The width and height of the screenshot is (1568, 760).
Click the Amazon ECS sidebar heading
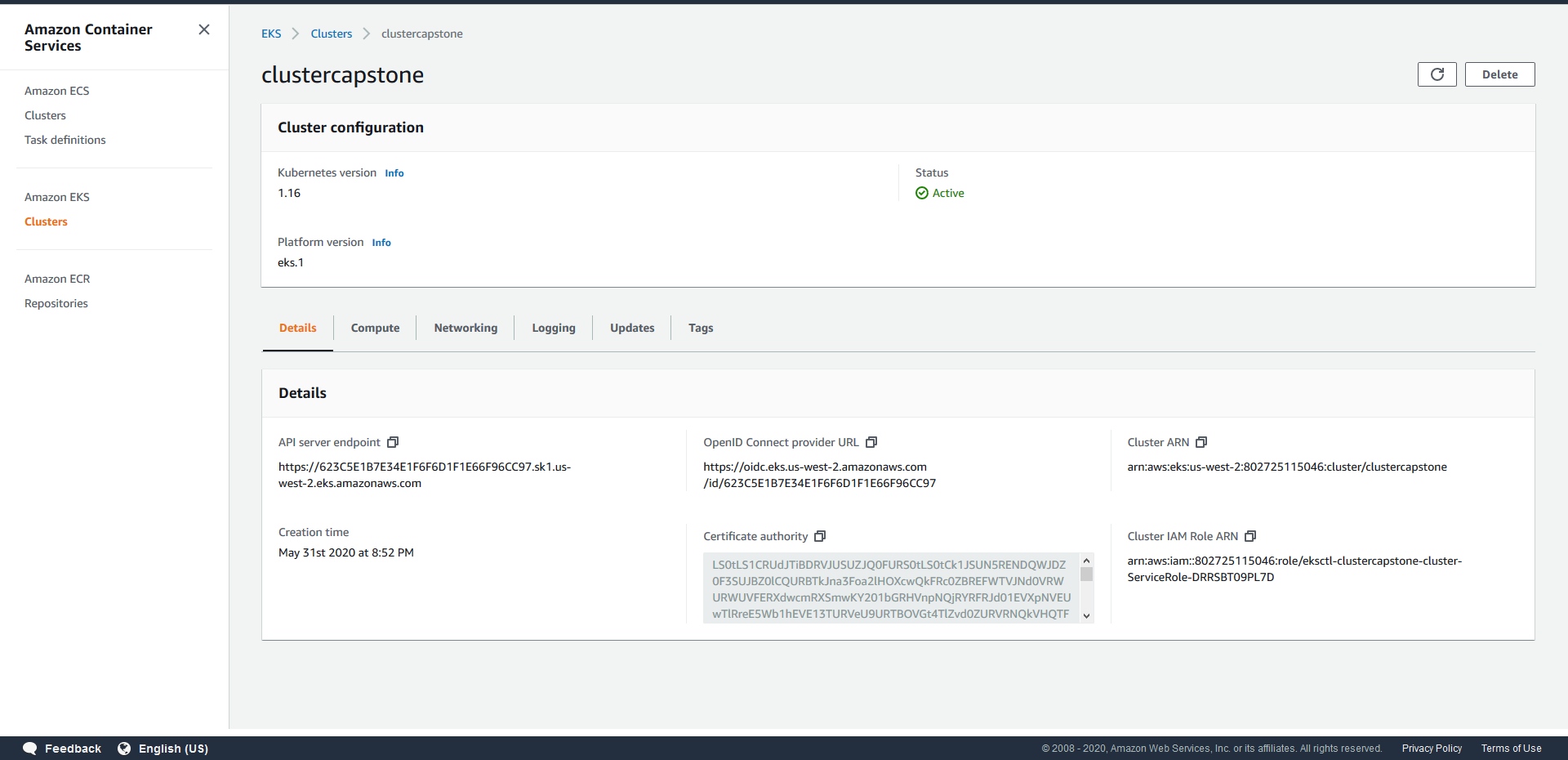57,91
